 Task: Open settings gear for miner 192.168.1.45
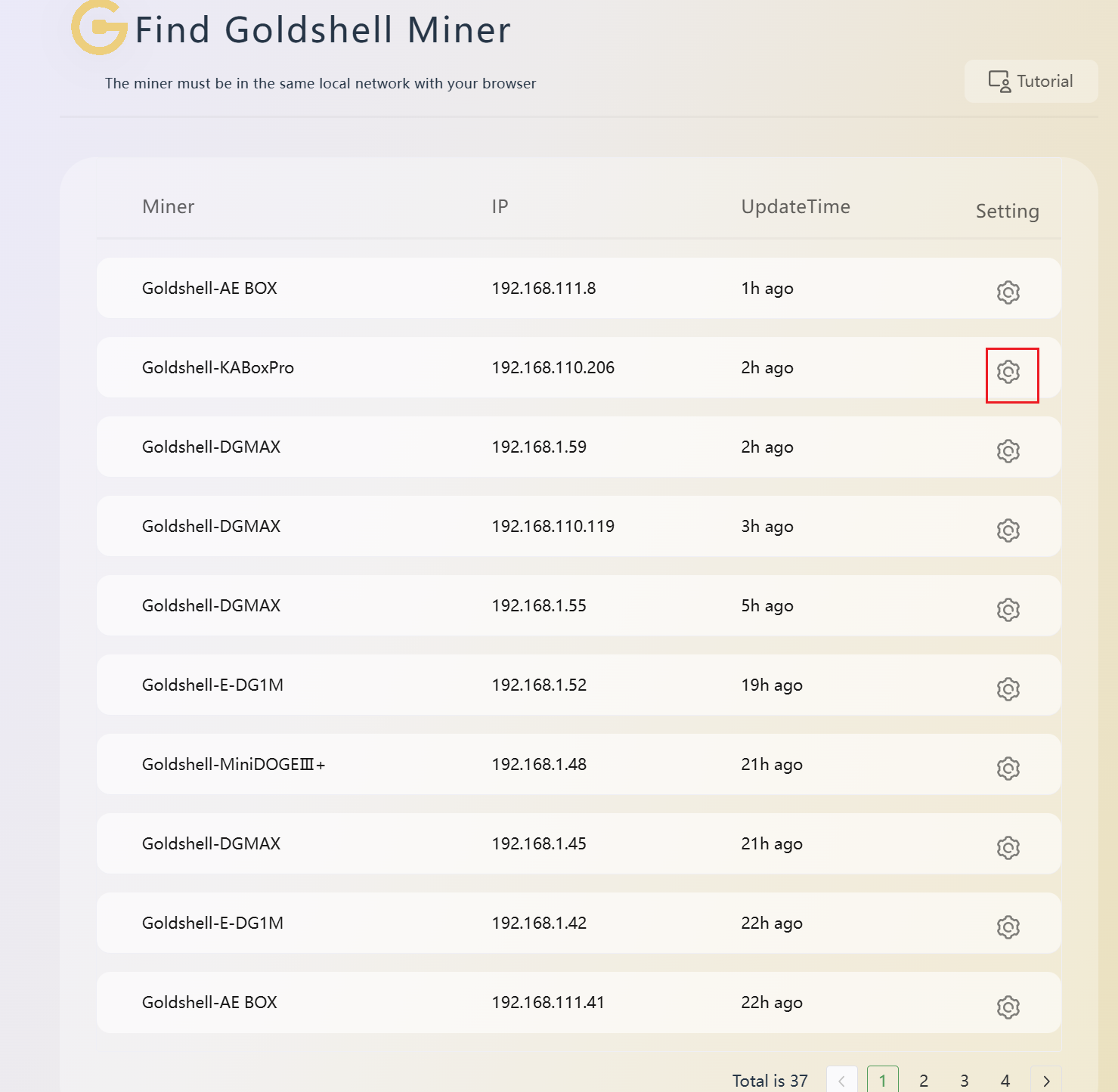coord(1008,847)
